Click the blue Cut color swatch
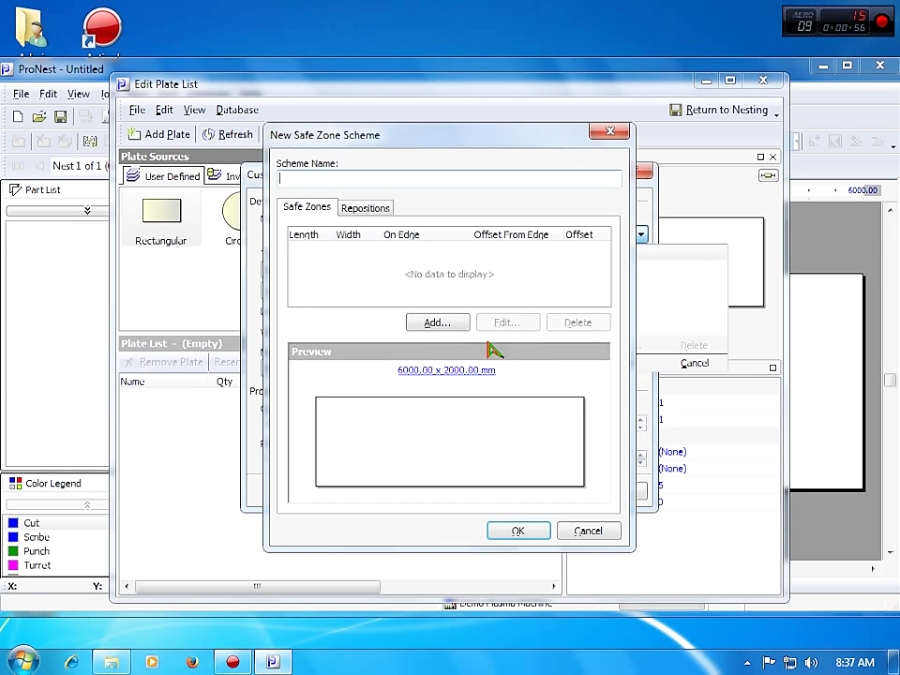 click(13, 523)
